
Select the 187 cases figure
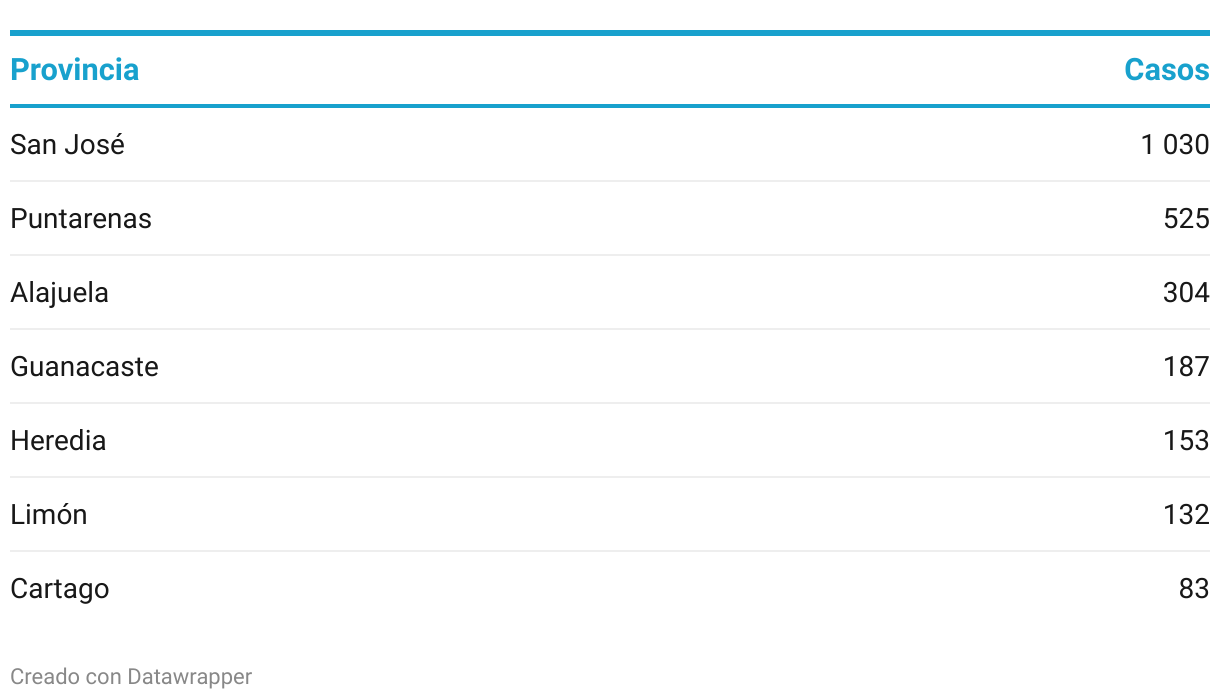pyautogui.click(x=1186, y=367)
